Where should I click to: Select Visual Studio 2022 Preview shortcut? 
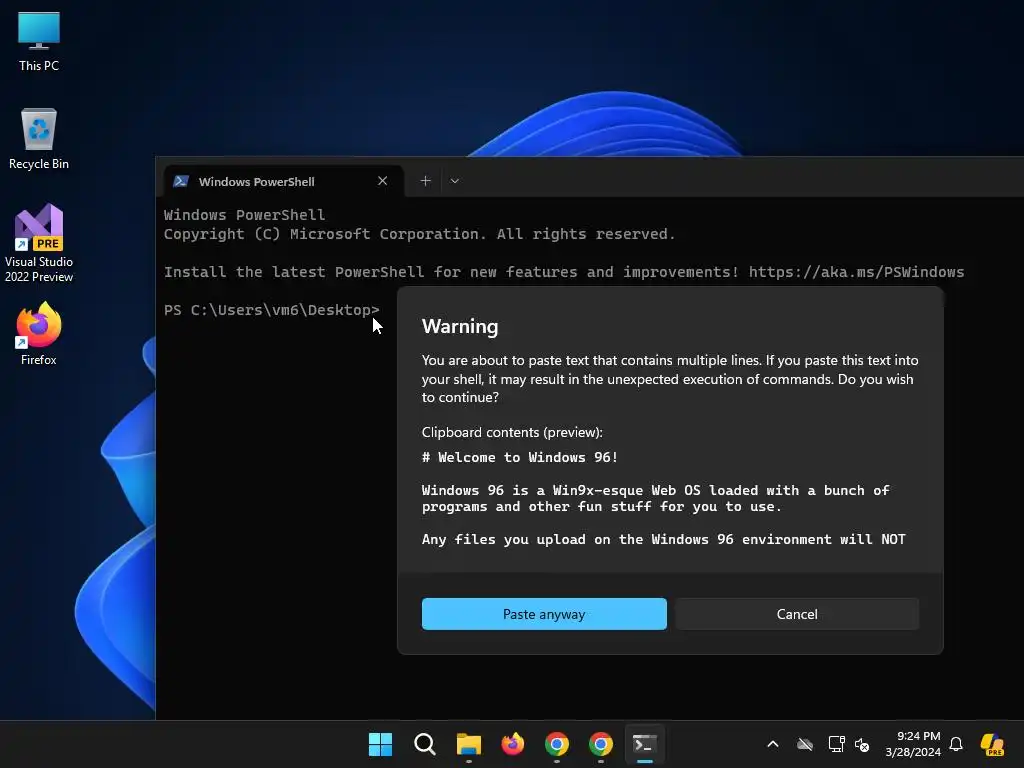tap(39, 243)
